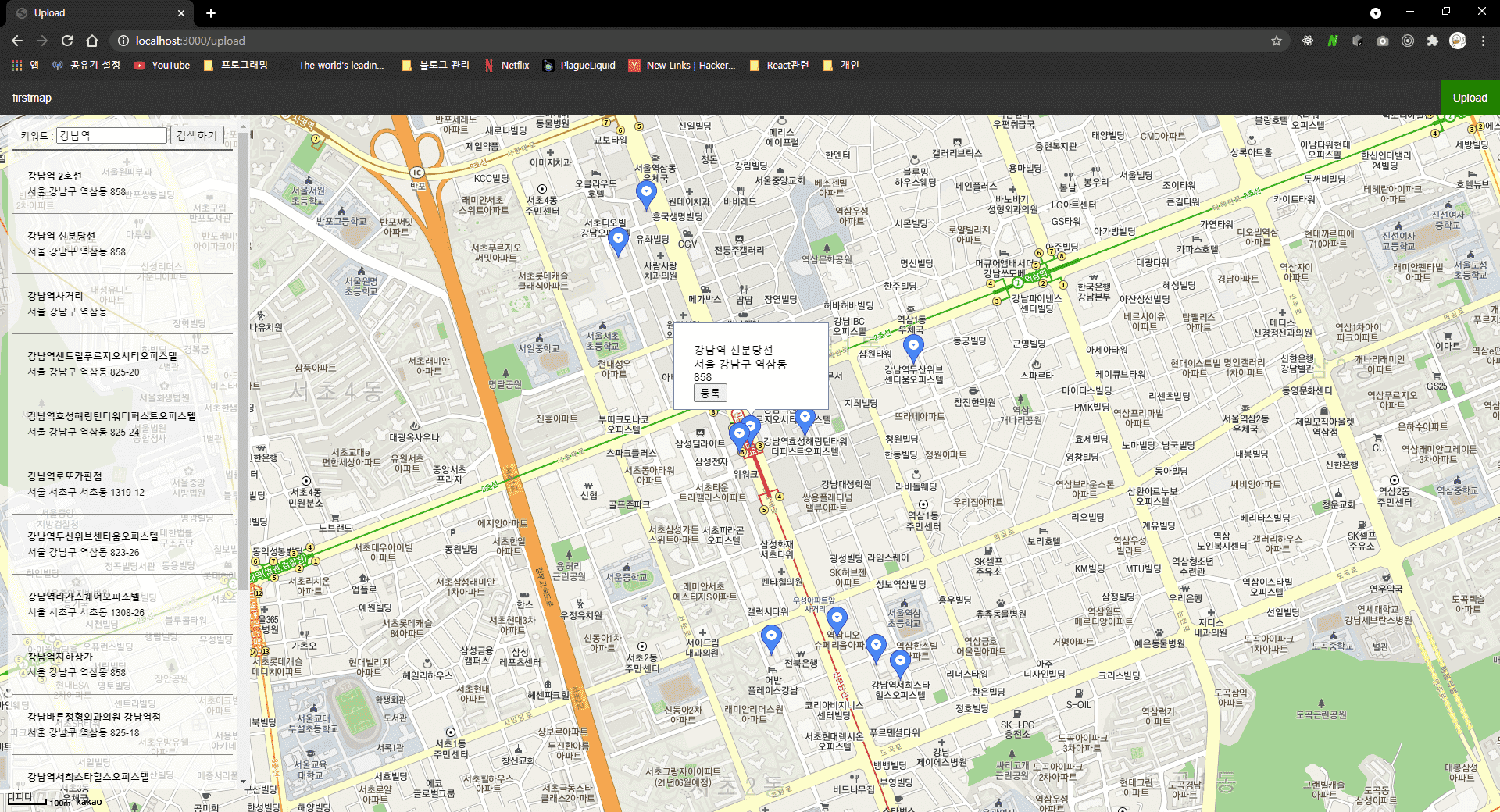The image size is (1500, 812).
Task: Go forward using the browser forward arrow
Action: pyautogui.click(x=42, y=41)
